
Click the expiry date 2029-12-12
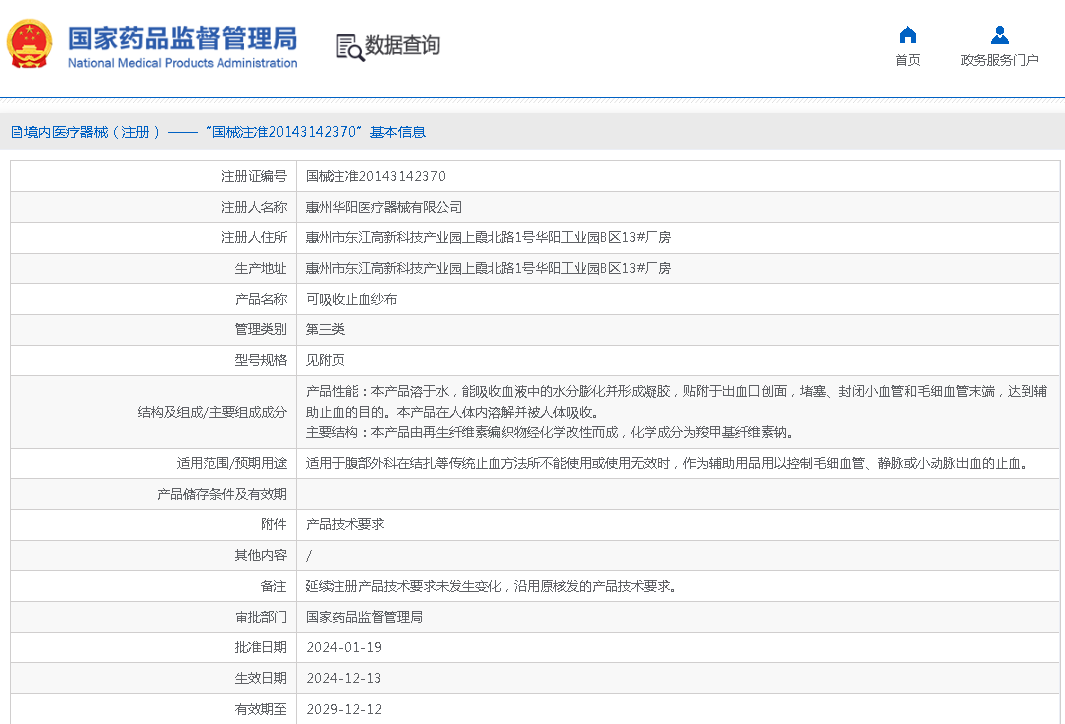(x=344, y=709)
